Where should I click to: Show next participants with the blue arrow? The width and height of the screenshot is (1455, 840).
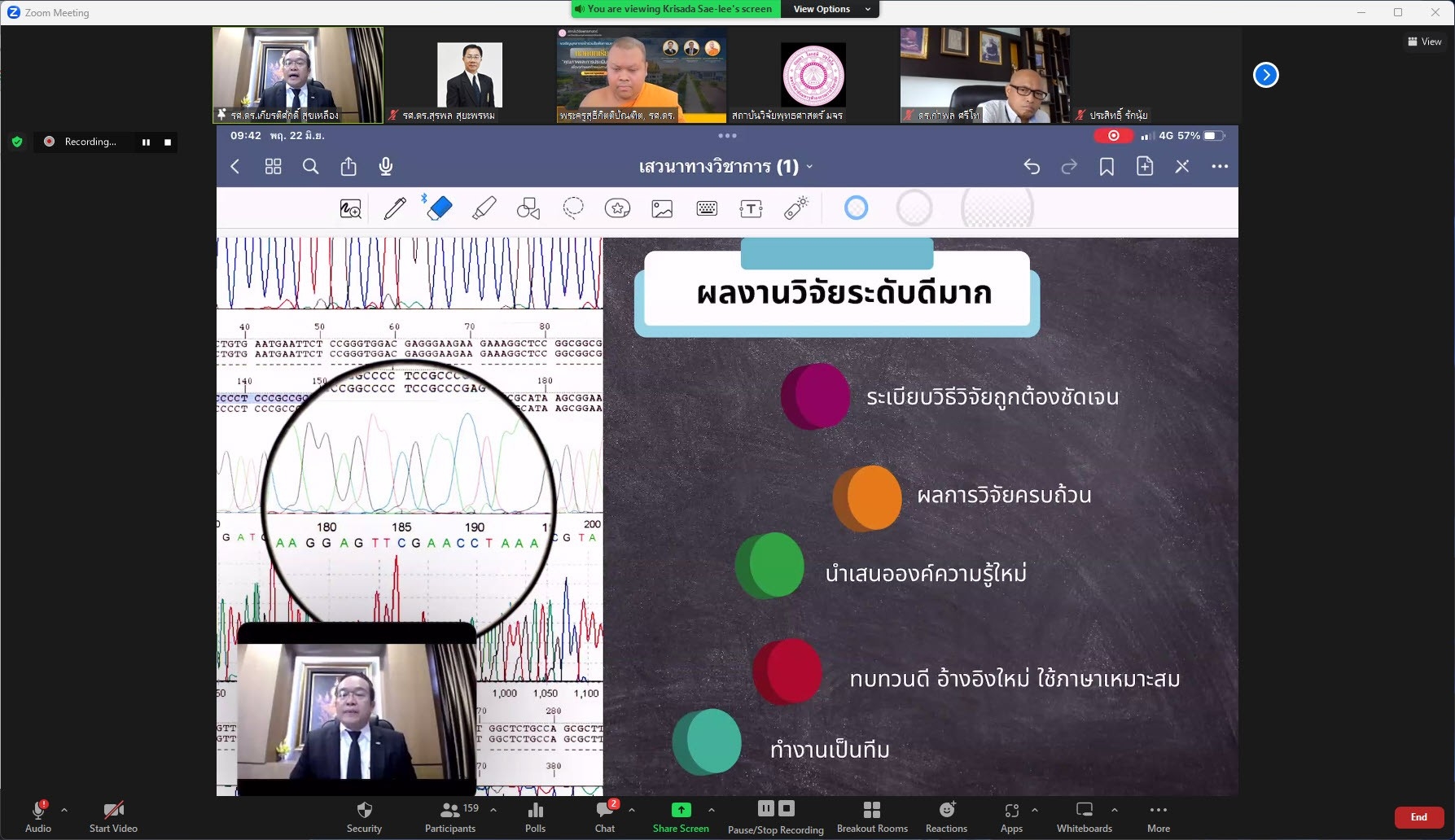click(1266, 75)
